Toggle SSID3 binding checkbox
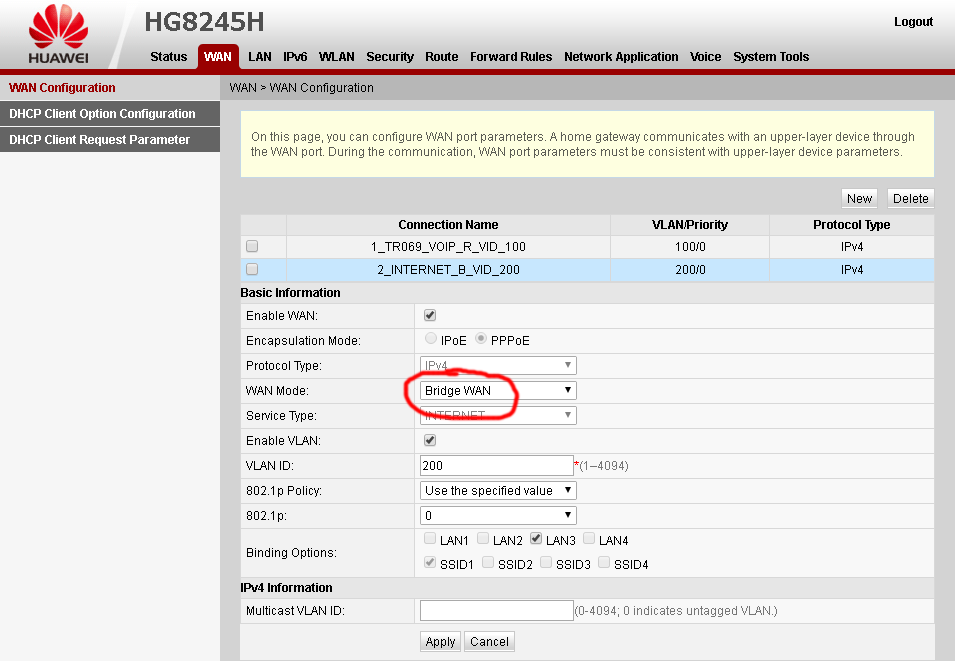The height and width of the screenshot is (661, 955). (546, 562)
